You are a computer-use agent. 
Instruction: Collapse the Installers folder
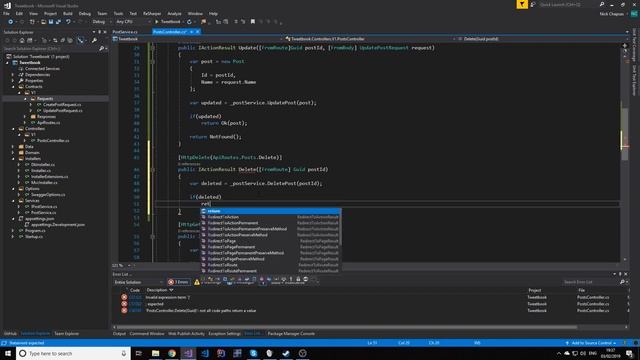coord(13,159)
